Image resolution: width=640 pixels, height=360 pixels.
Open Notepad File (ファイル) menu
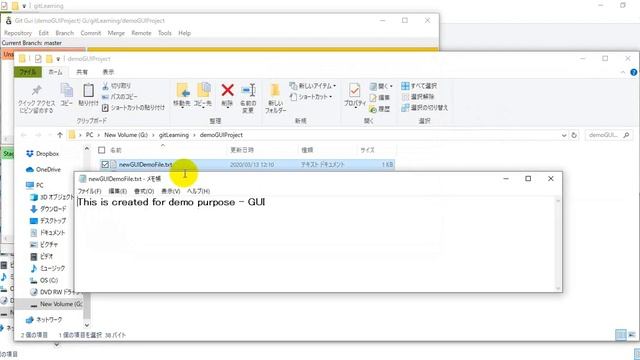pos(89,191)
